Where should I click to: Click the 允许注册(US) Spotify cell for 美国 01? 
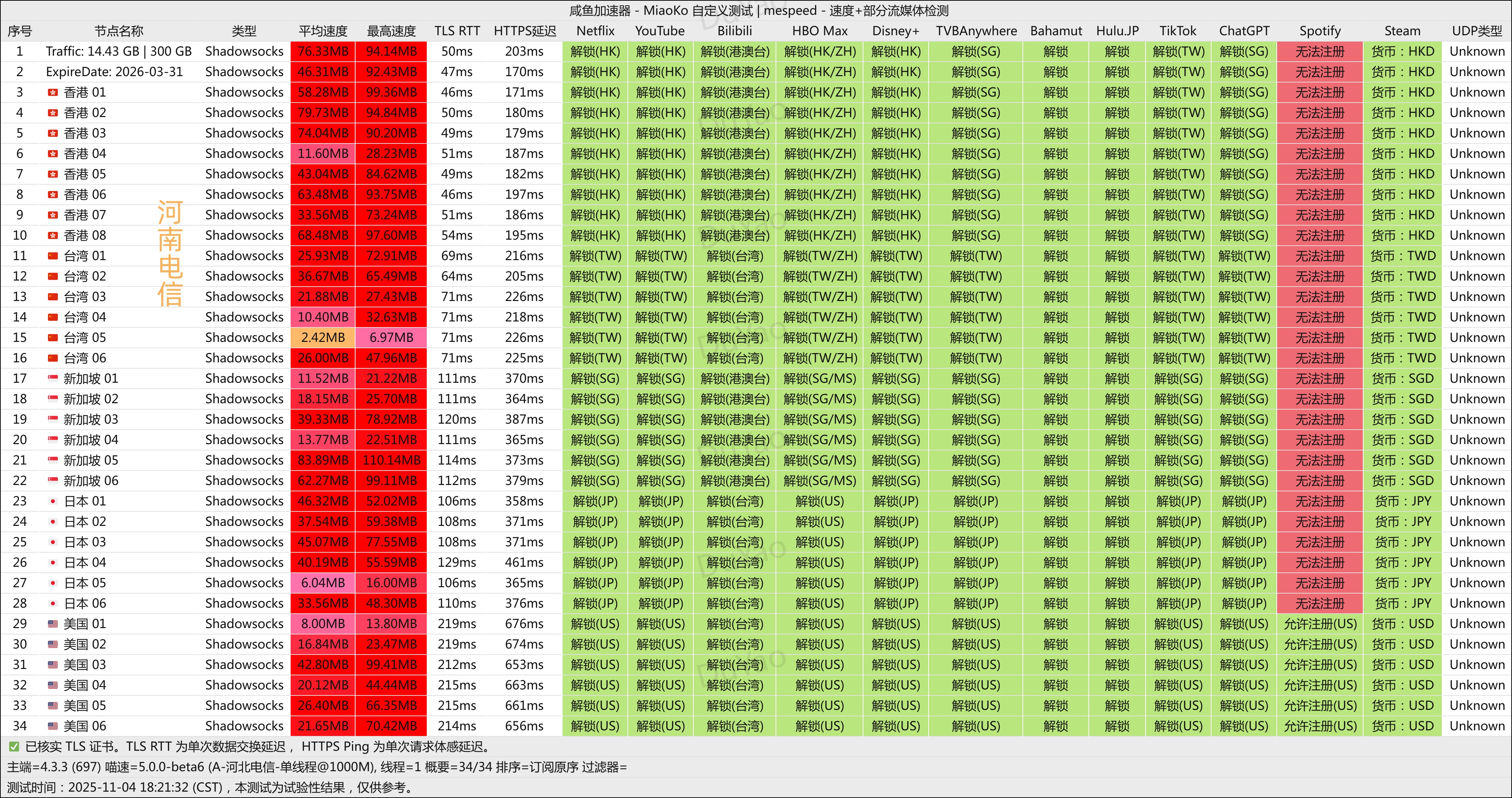click(1320, 624)
